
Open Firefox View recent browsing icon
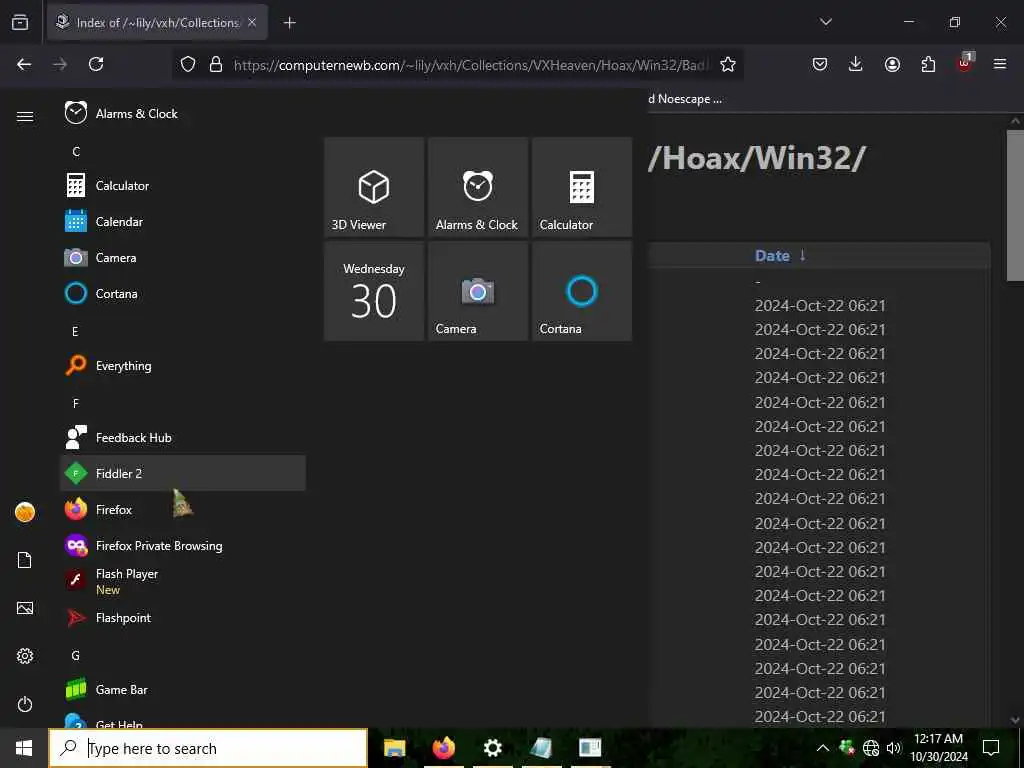coord(20,22)
